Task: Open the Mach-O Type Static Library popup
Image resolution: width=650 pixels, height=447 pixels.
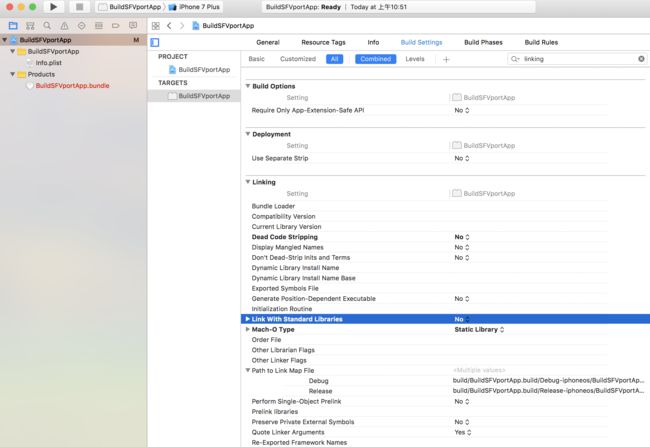Action: pos(479,329)
